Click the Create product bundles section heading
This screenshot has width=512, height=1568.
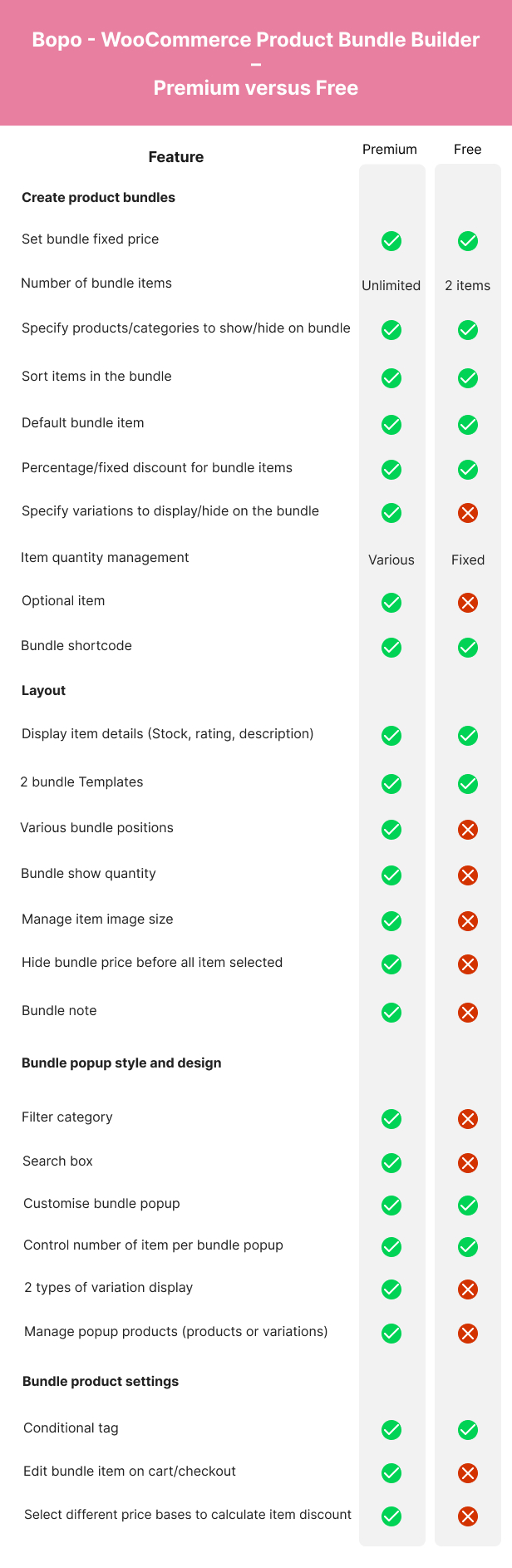(x=98, y=197)
